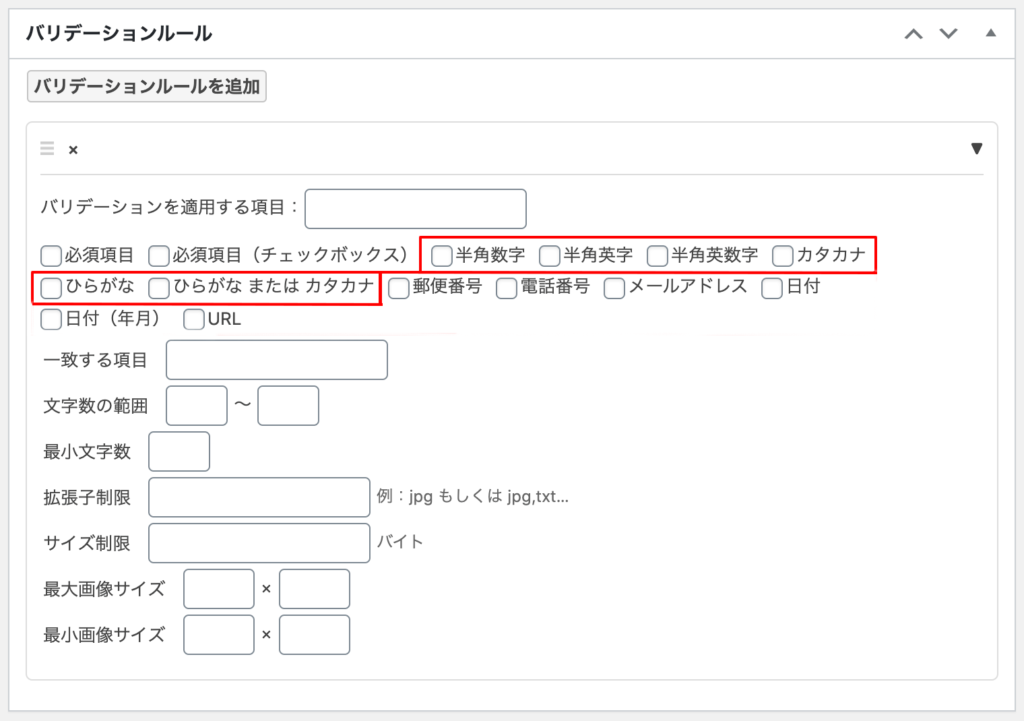
Task: Tick the 日付 checkbox
Action: [772, 287]
